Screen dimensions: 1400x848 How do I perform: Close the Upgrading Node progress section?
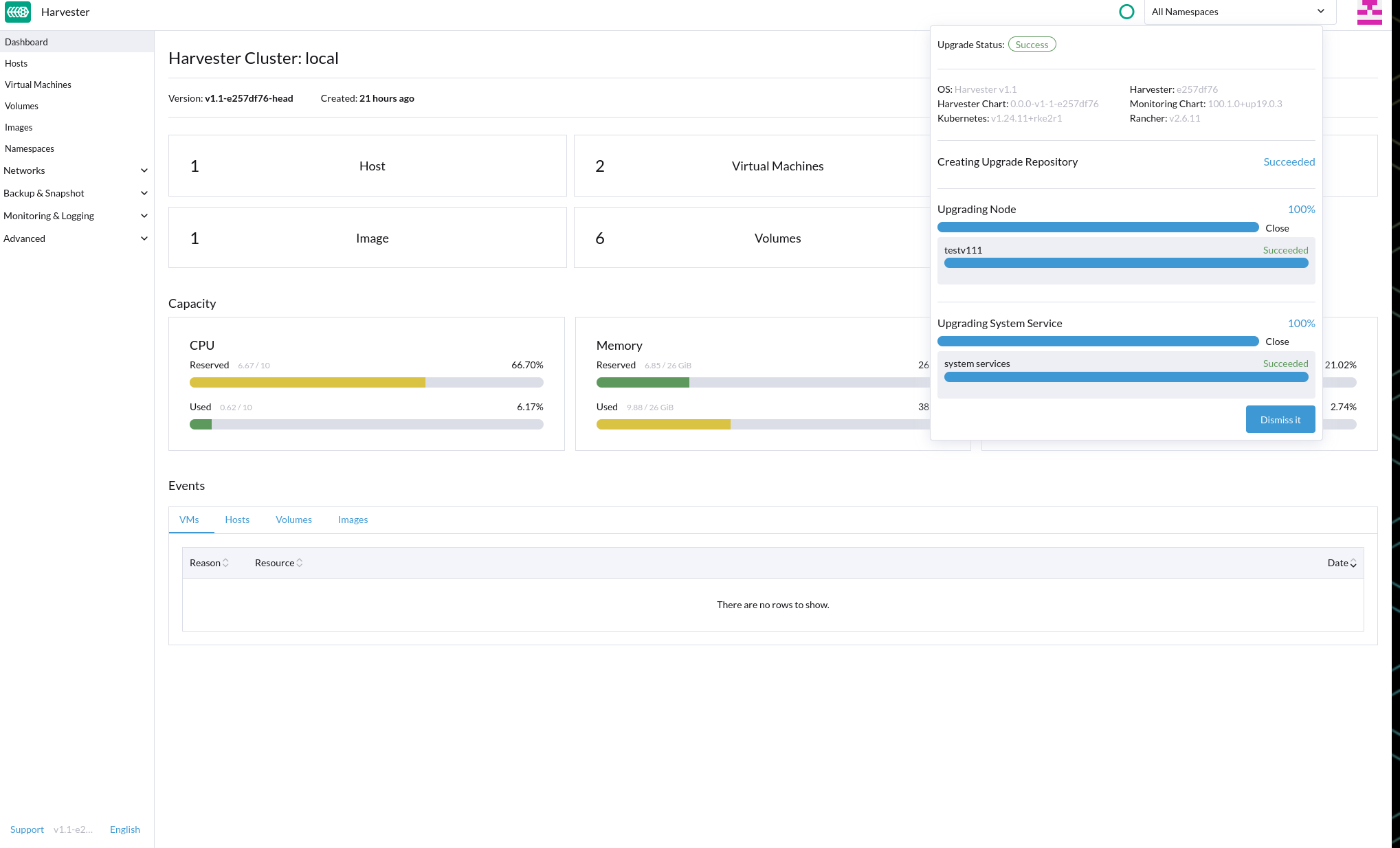point(1277,228)
